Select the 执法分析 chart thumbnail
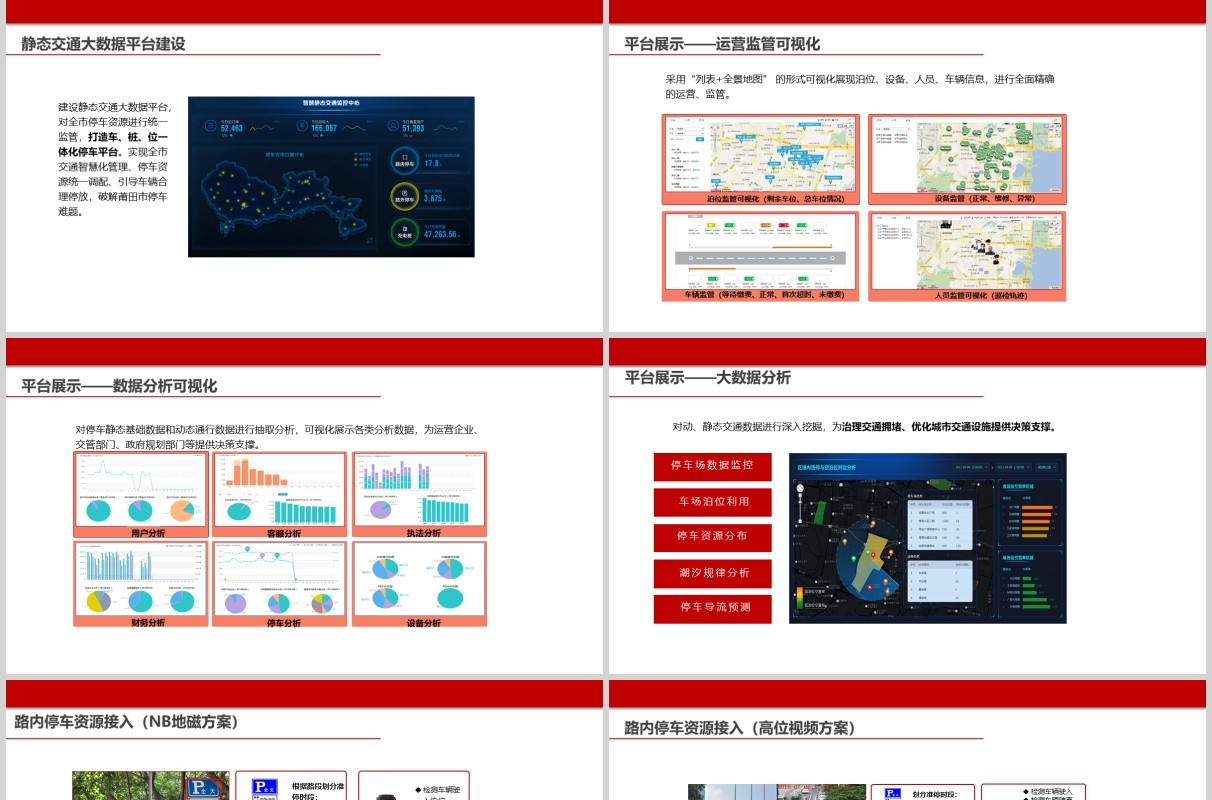The width and height of the screenshot is (1212, 800). pyautogui.click(x=419, y=489)
